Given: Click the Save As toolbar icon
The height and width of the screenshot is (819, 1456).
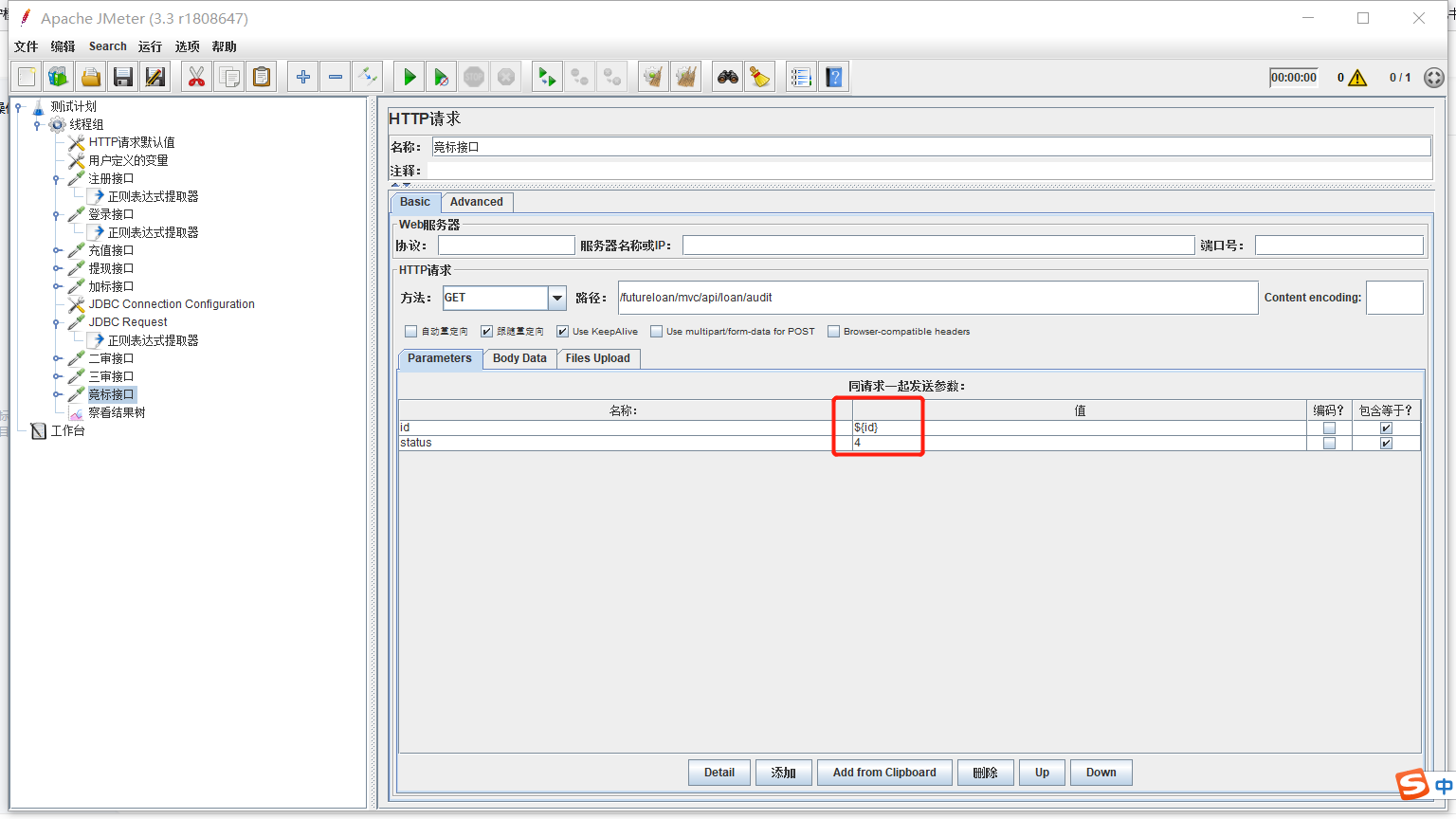Looking at the screenshot, I should 155,77.
